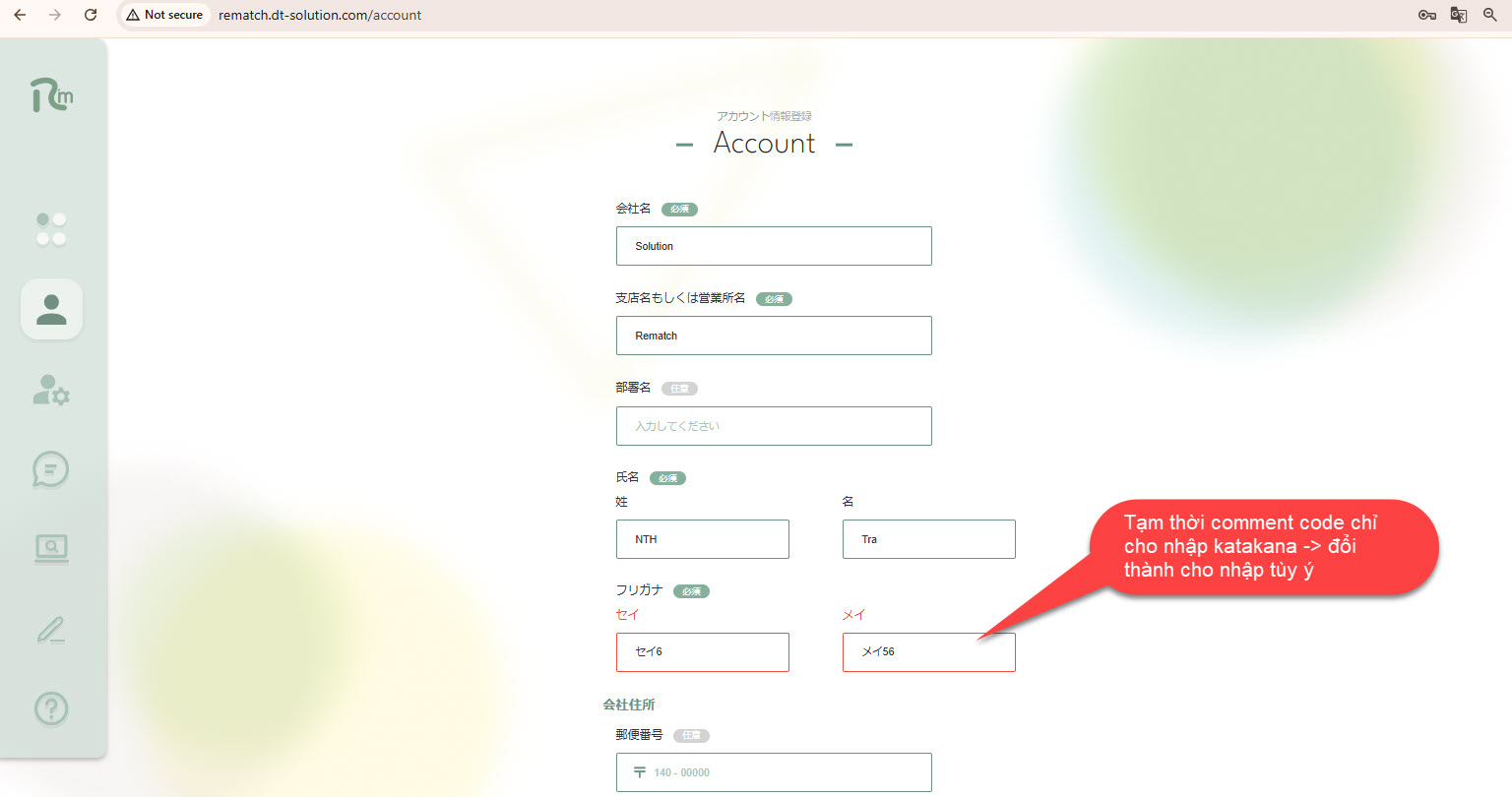The width and height of the screenshot is (1512, 797).
Task: Click the Rematch logo in sidebar
Action: [x=51, y=95]
